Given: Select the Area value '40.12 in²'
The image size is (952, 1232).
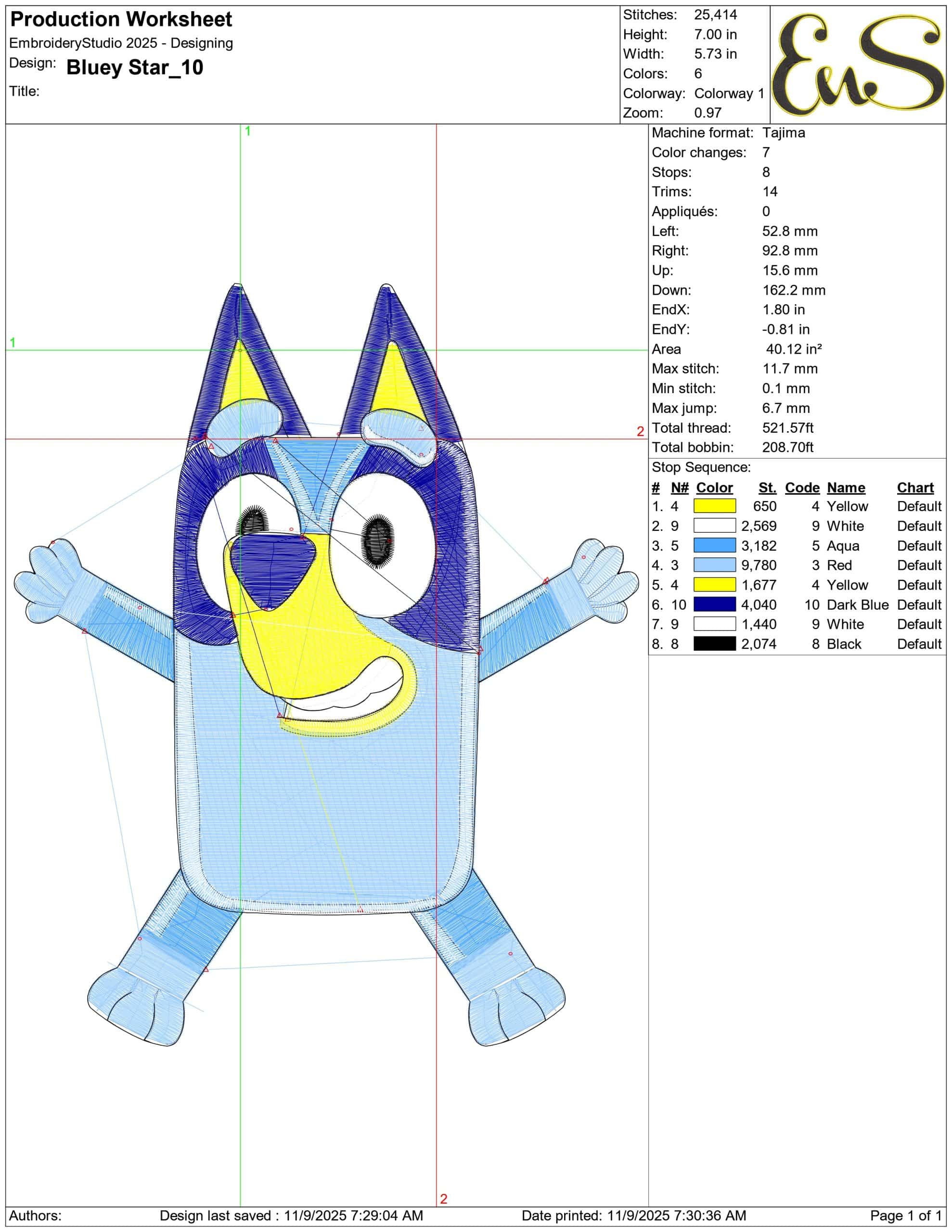Looking at the screenshot, I should tap(794, 349).
